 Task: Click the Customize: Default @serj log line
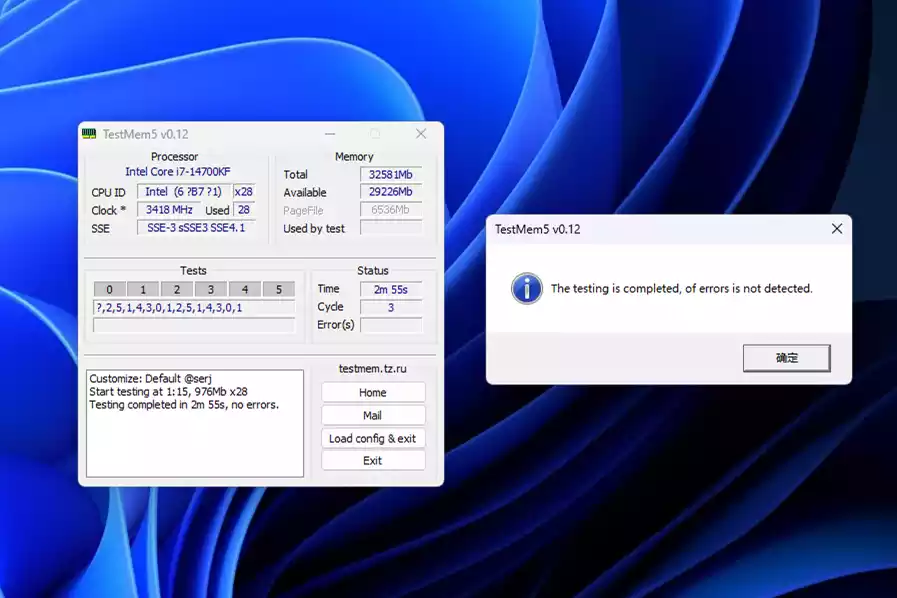(150, 379)
